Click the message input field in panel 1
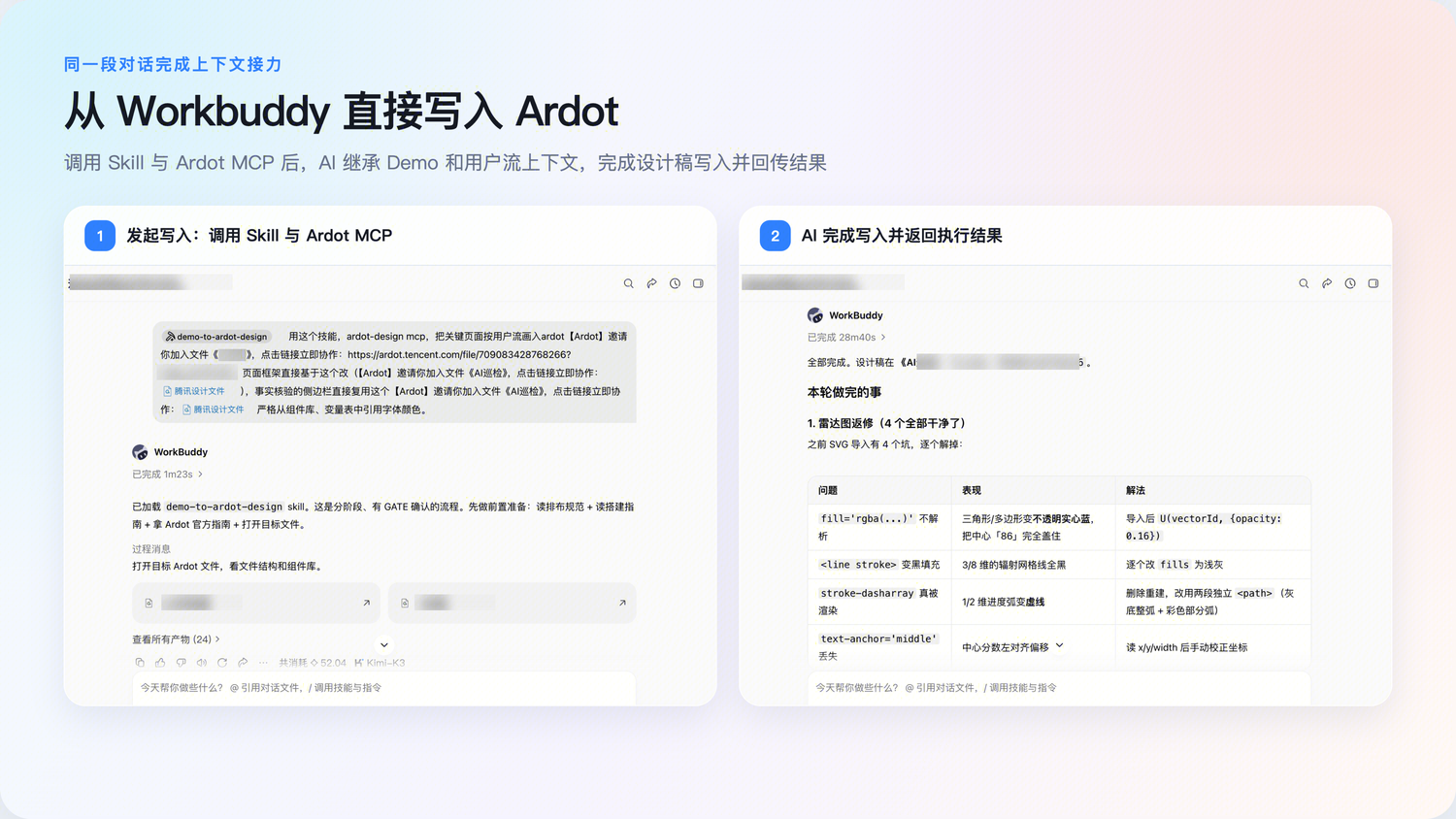This screenshot has height=819, width=1456. coord(384,688)
